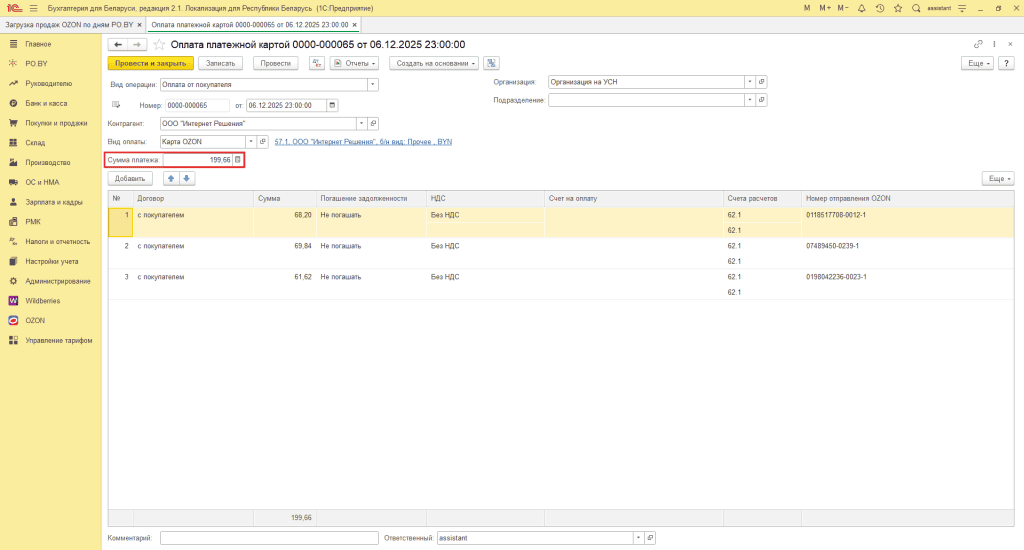Open Главное section in sidebar

tap(38, 44)
